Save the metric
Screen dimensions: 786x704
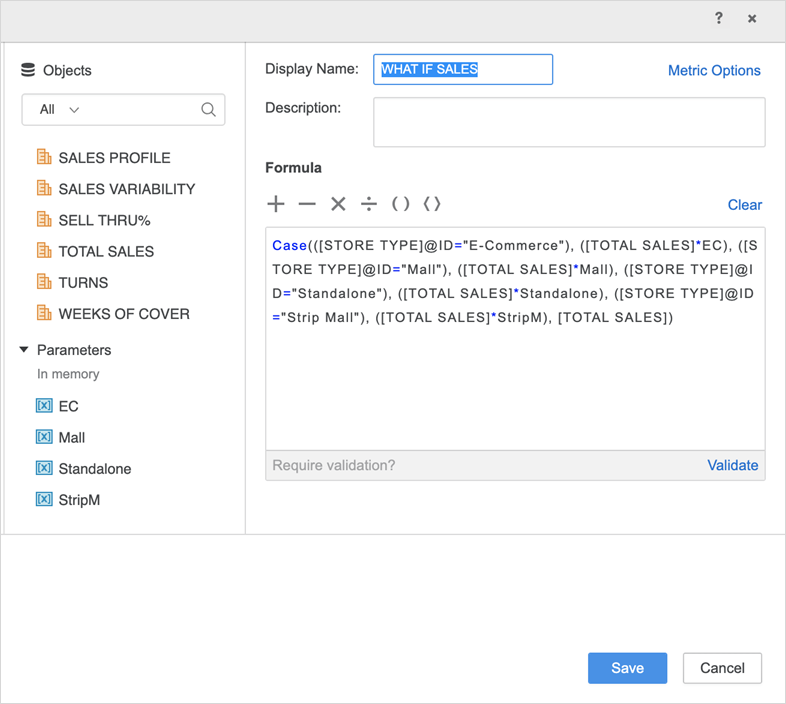tap(627, 668)
